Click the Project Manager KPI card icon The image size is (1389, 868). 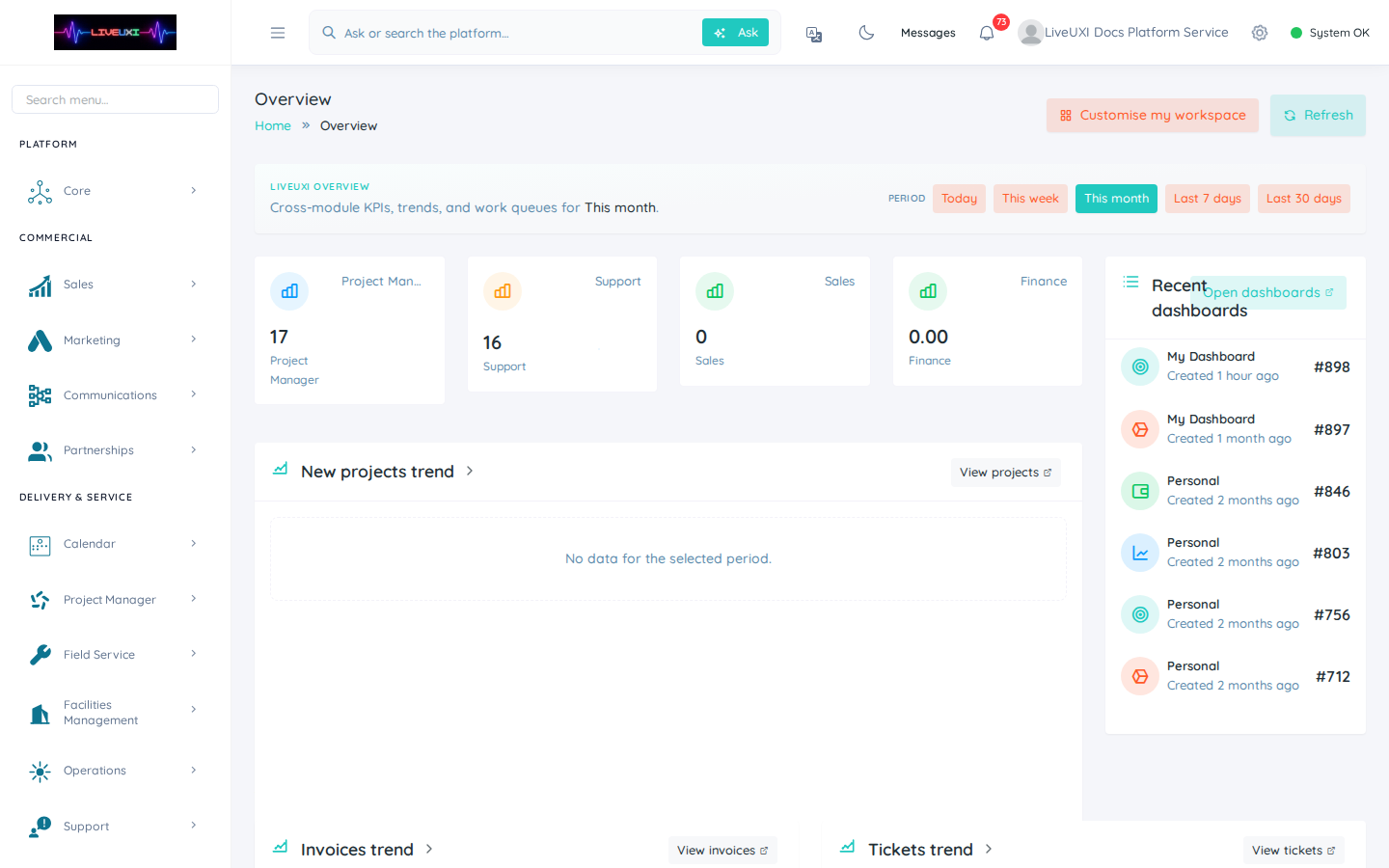tap(289, 291)
